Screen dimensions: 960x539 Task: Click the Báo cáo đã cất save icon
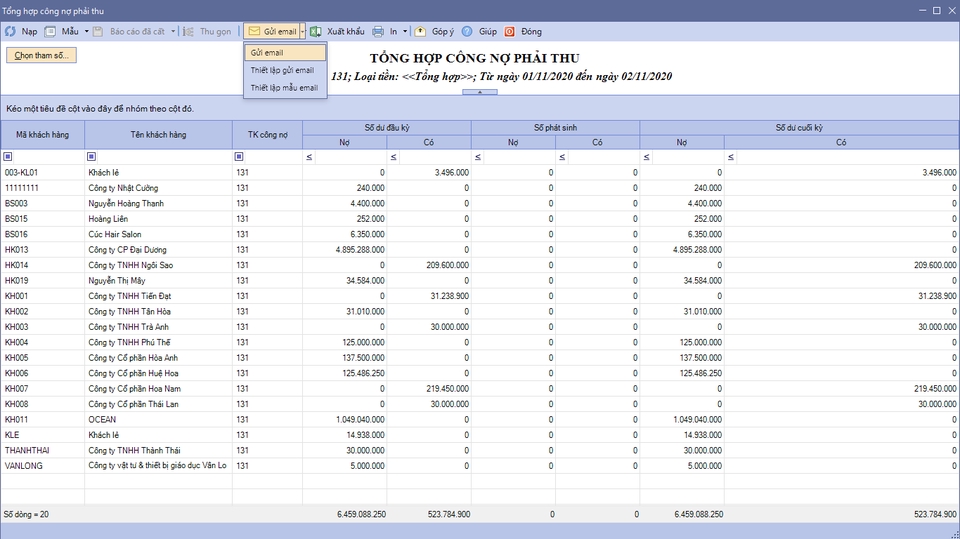pyautogui.click(x=98, y=31)
